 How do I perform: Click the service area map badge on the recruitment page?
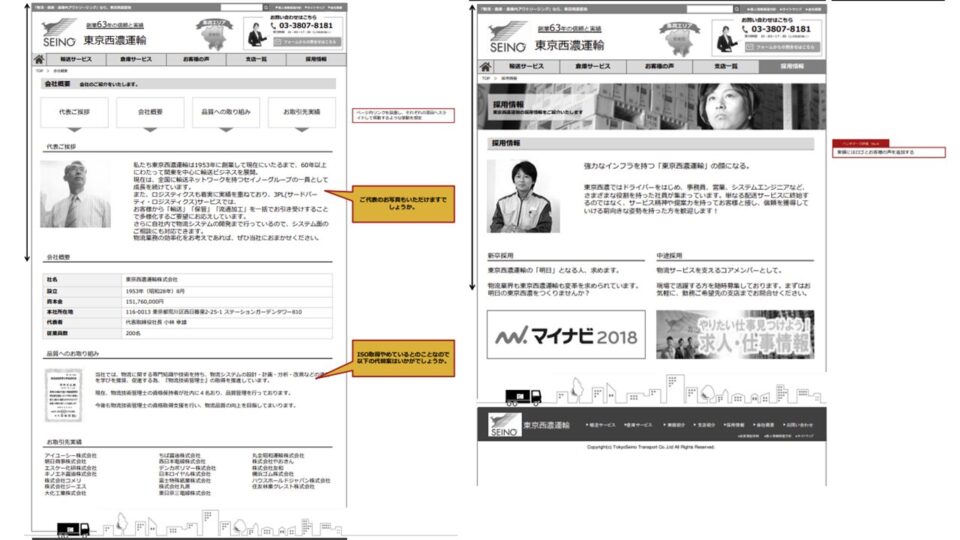pos(679,38)
